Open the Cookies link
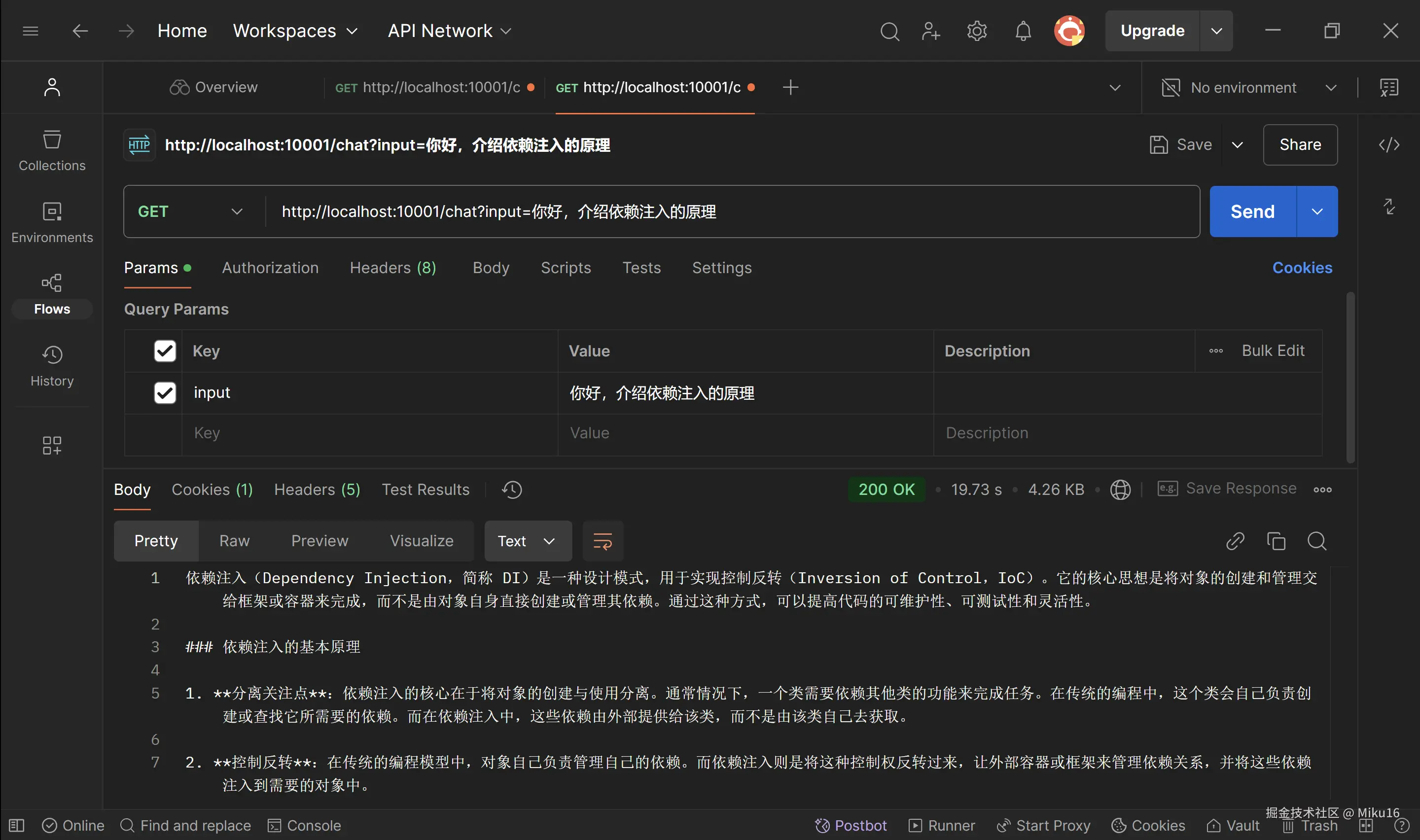The height and width of the screenshot is (840, 1420). tap(1302, 268)
